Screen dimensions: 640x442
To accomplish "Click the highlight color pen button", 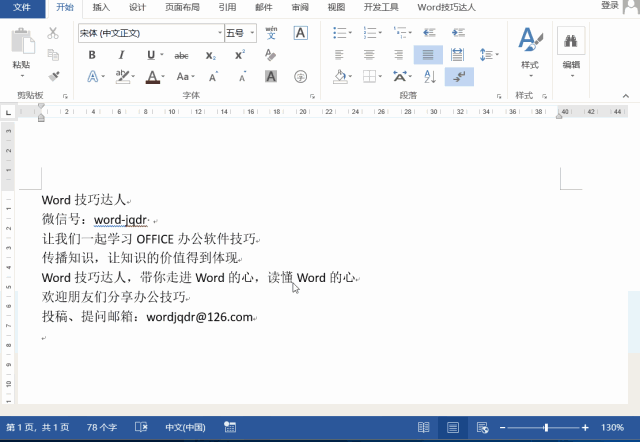I will [x=122, y=76].
